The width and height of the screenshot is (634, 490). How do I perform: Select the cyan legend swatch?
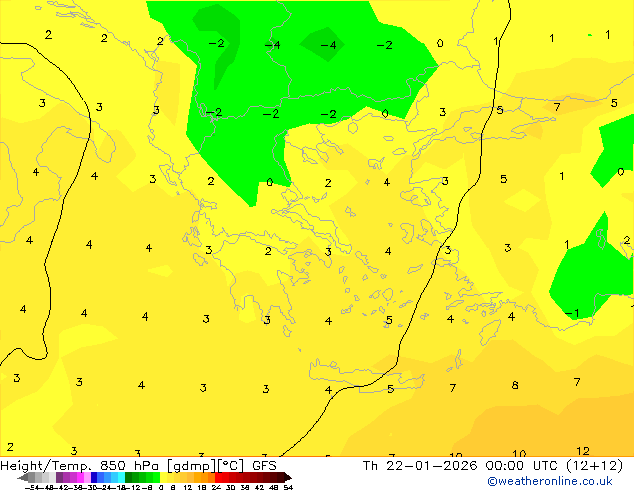121,477
